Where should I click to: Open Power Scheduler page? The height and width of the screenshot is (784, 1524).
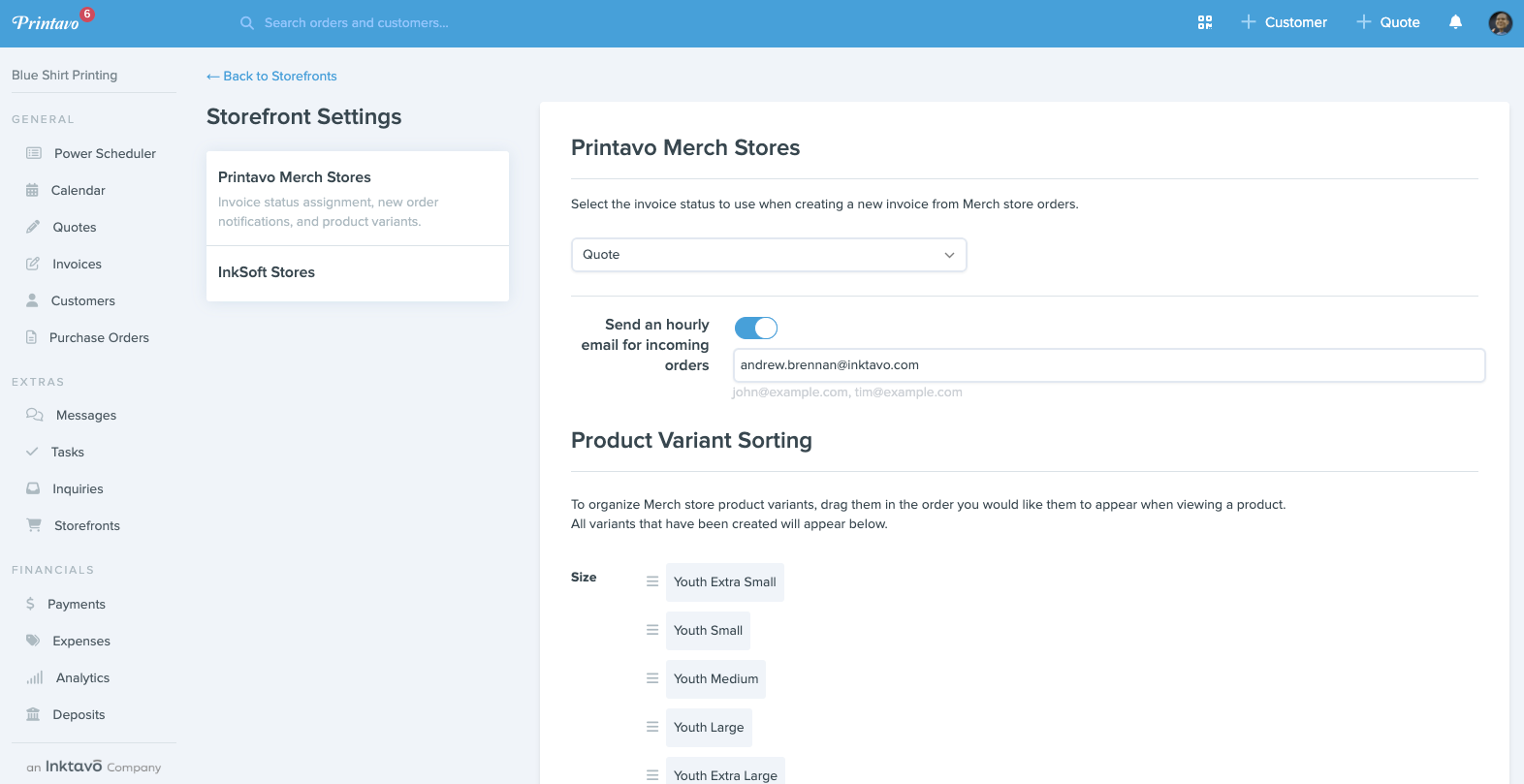[105, 153]
